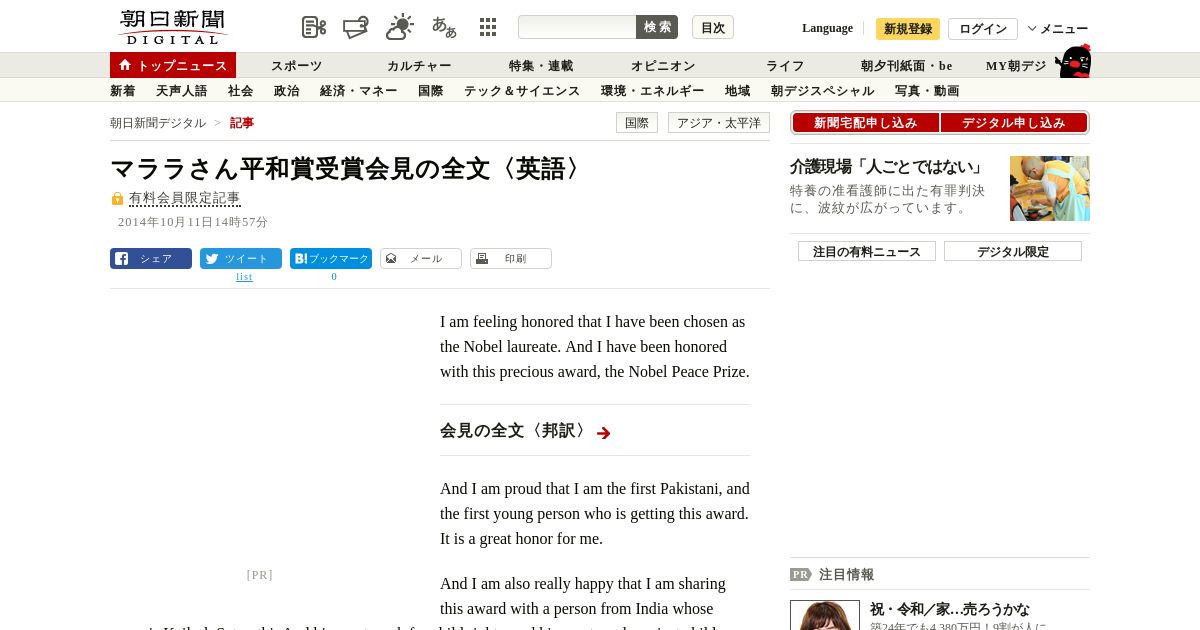Select 経済・マネー in the sub navigation
The height and width of the screenshot is (630, 1200).
tap(359, 91)
